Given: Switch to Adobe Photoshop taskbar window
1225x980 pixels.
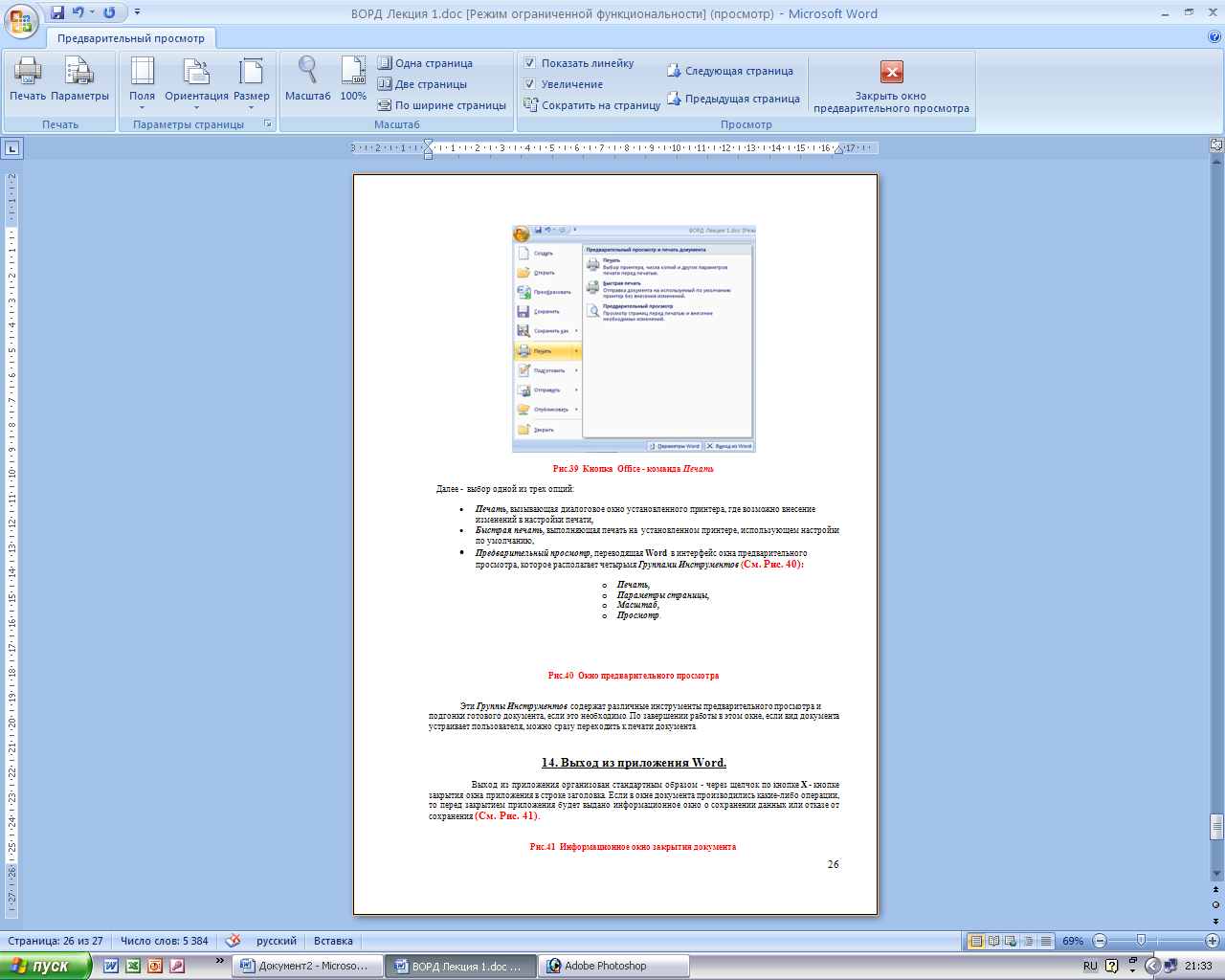Looking at the screenshot, I should pyautogui.click(x=613, y=966).
